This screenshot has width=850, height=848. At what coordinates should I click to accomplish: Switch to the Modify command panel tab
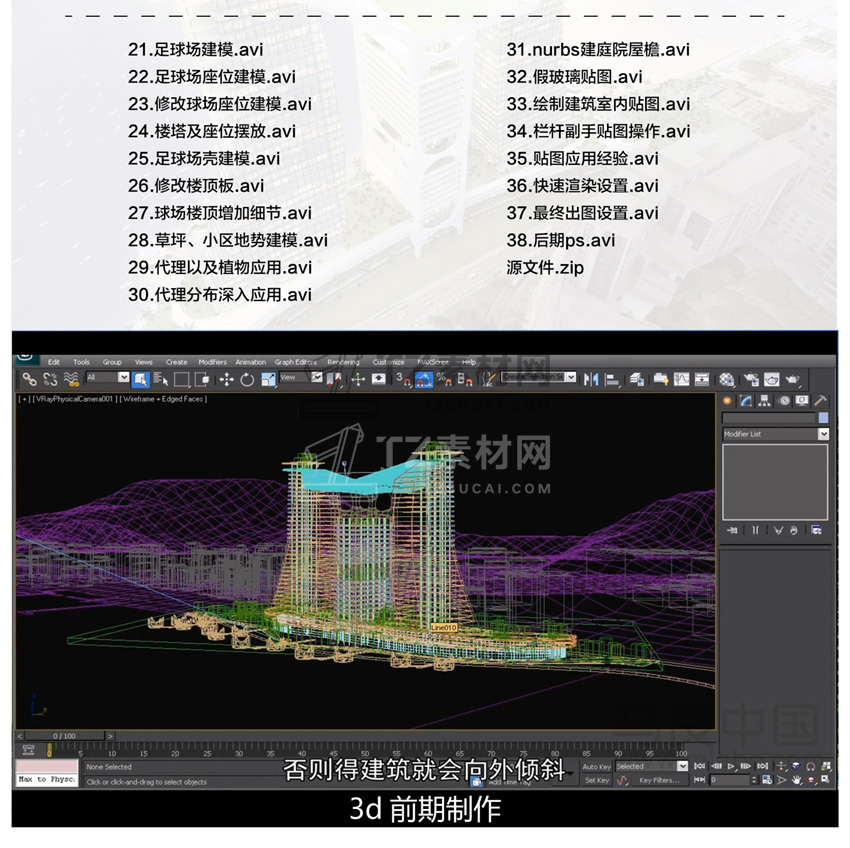pyautogui.click(x=746, y=401)
